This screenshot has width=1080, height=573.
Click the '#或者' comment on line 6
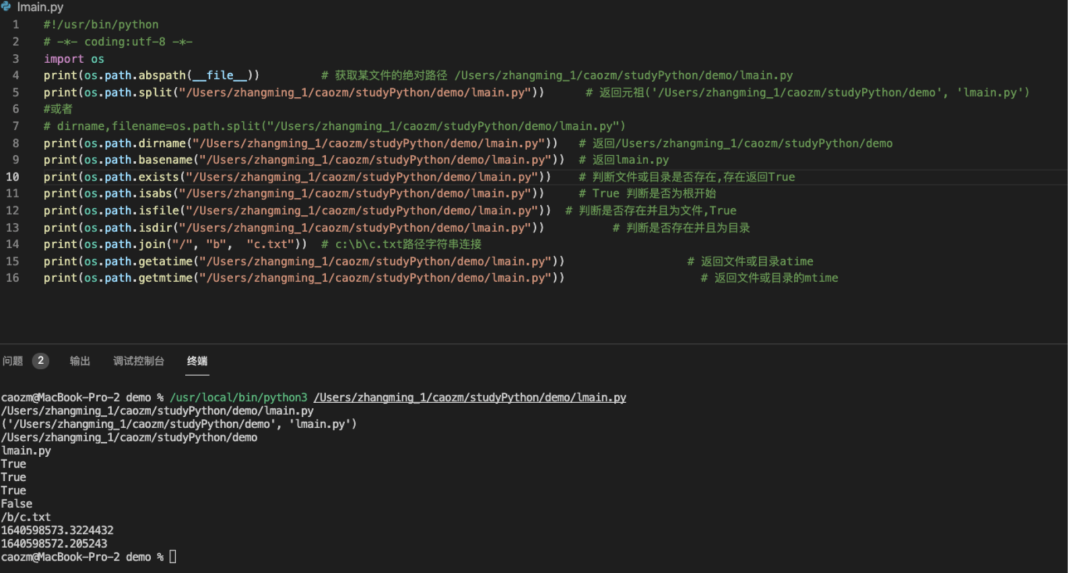(x=58, y=109)
